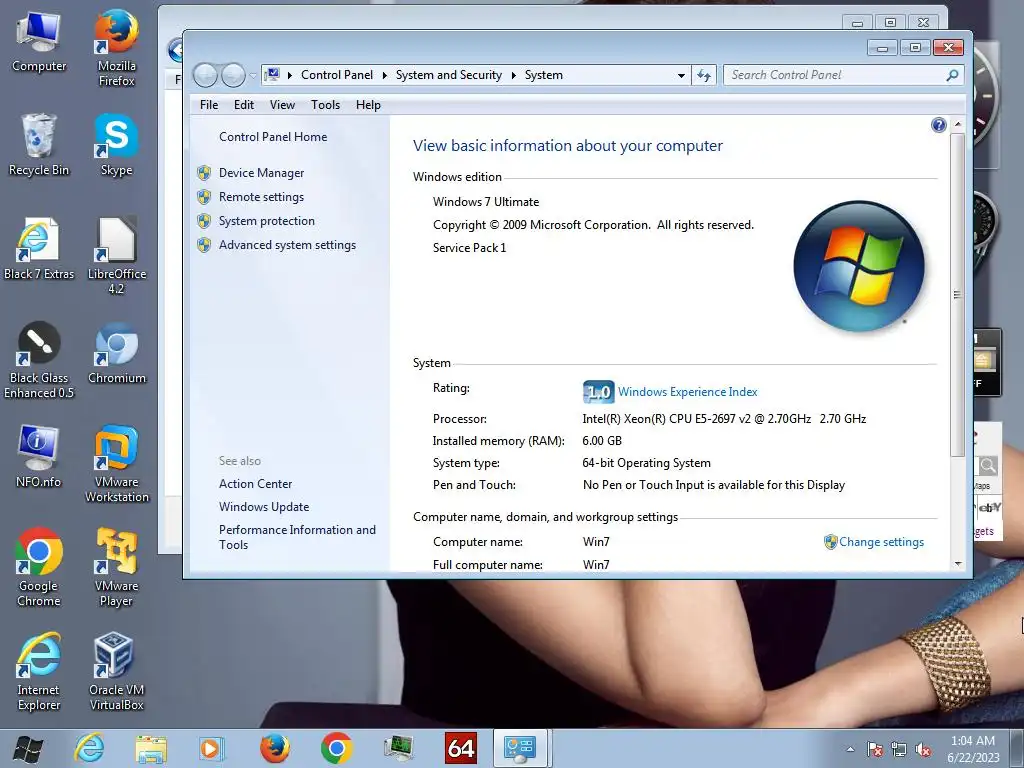Open Performance Information and Tools
The width and height of the screenshot is (1024, 768).
point(297,537)
